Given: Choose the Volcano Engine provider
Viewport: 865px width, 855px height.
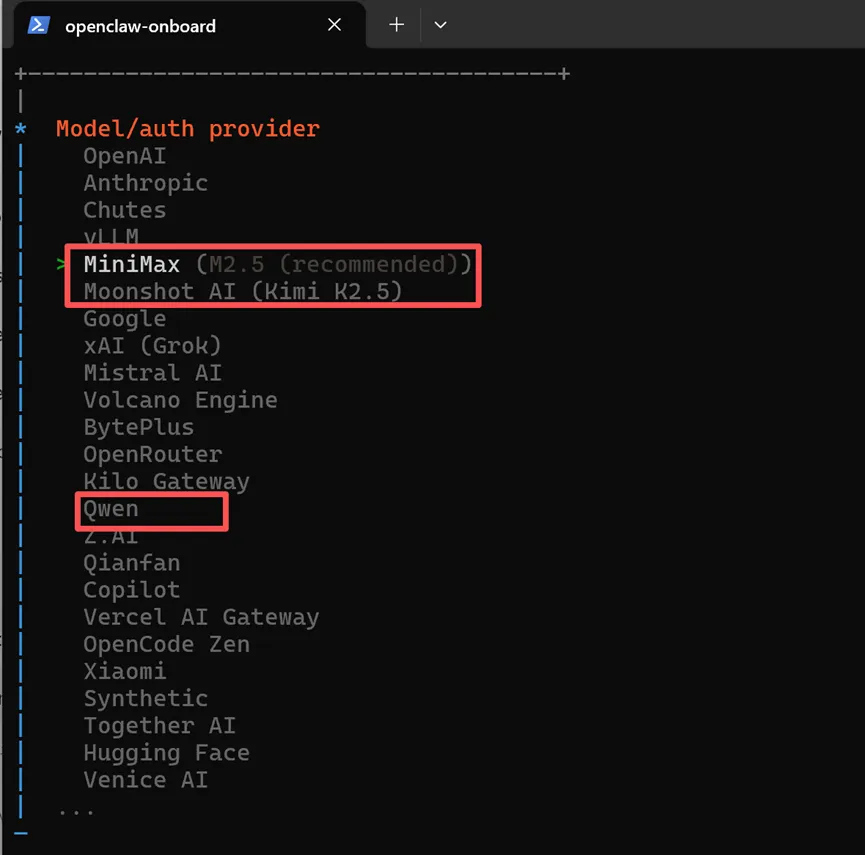Looking at the screenshot, I should tap(180, 400).
